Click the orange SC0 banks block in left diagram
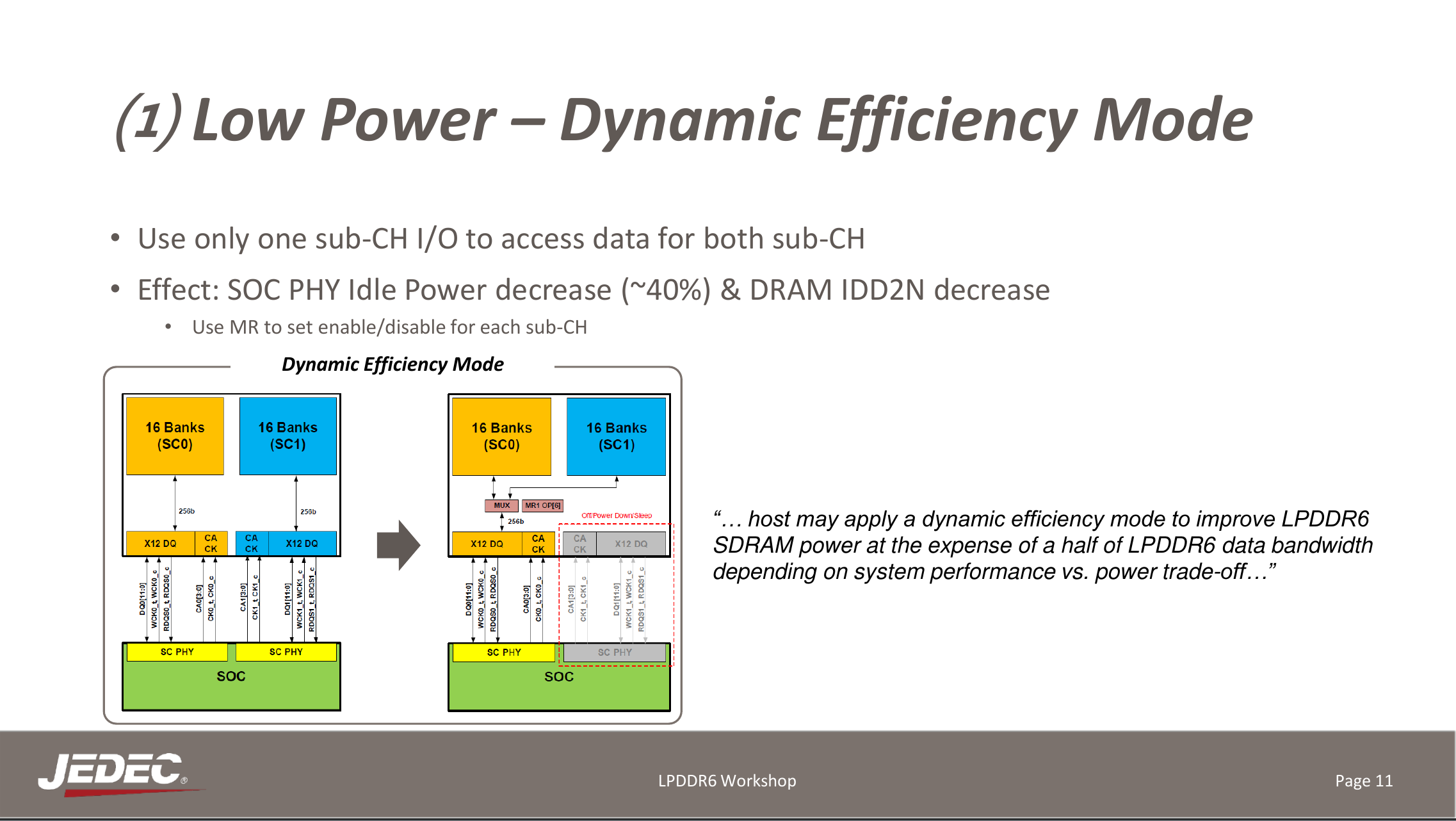 (x=175, y=435)
